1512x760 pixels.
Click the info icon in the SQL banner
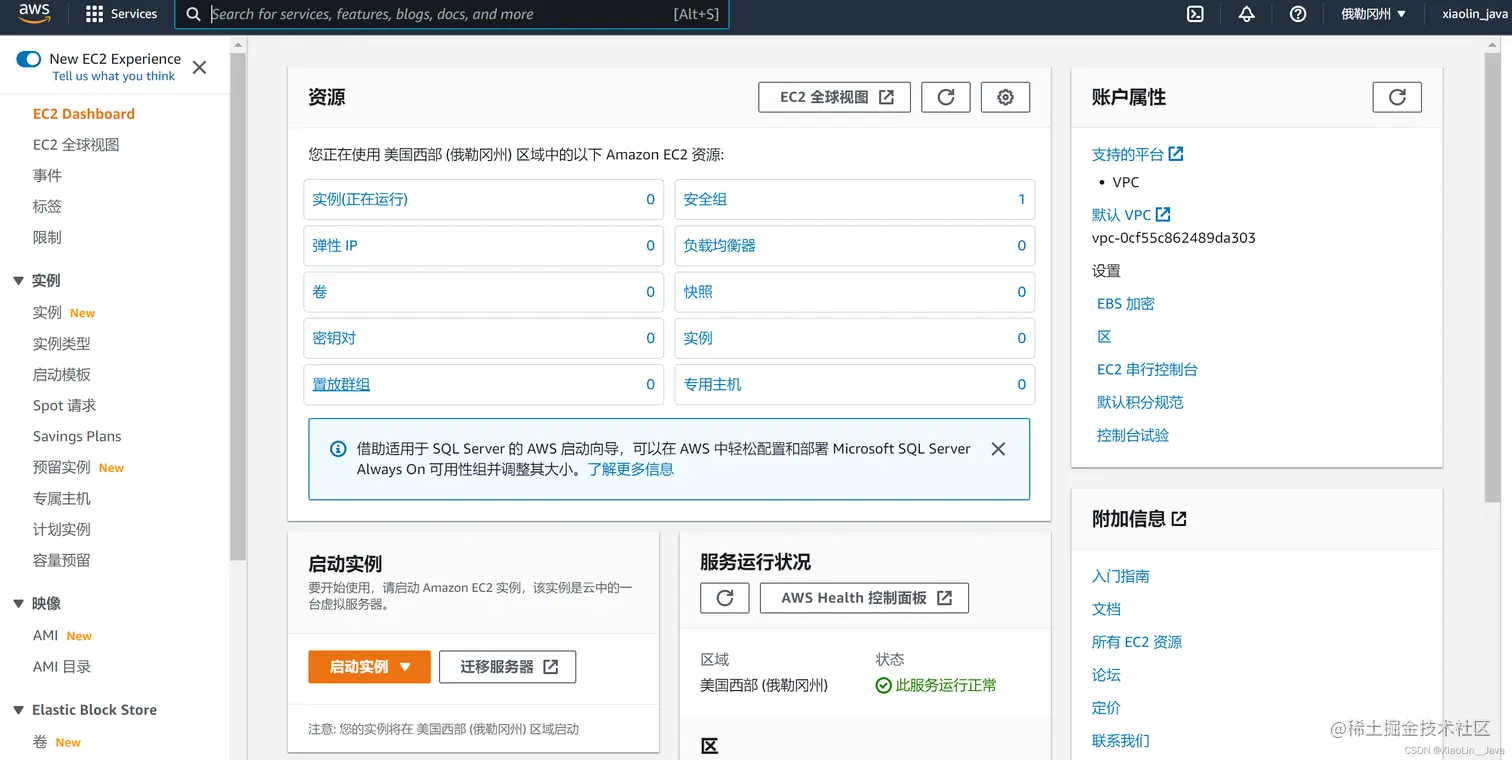pyautogui.click(x=338, y=449)
